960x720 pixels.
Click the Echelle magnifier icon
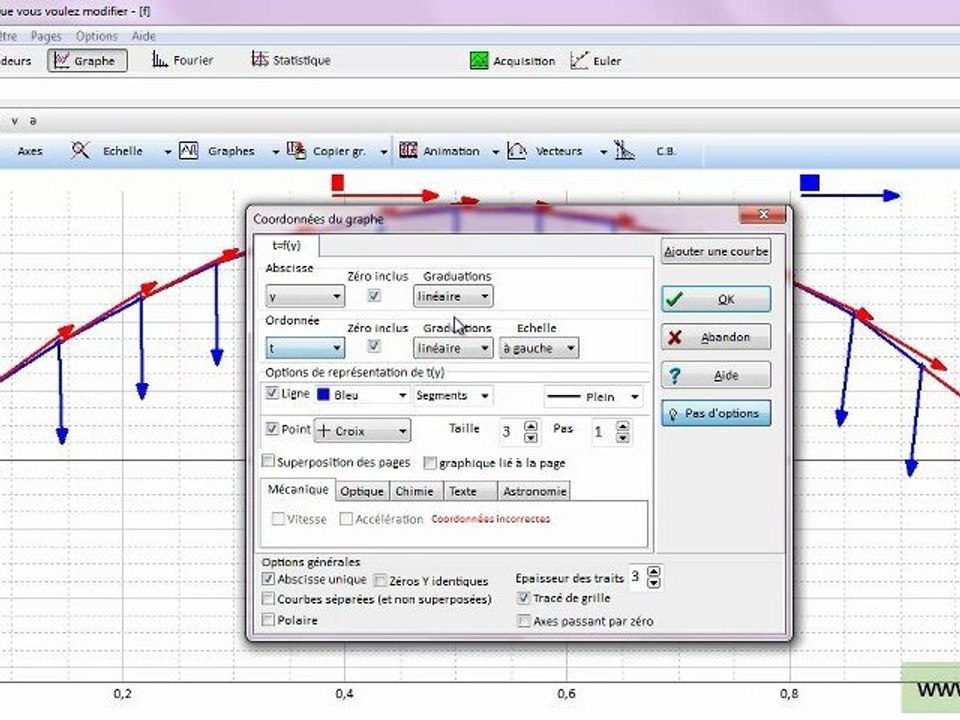[x=80, y=150]
